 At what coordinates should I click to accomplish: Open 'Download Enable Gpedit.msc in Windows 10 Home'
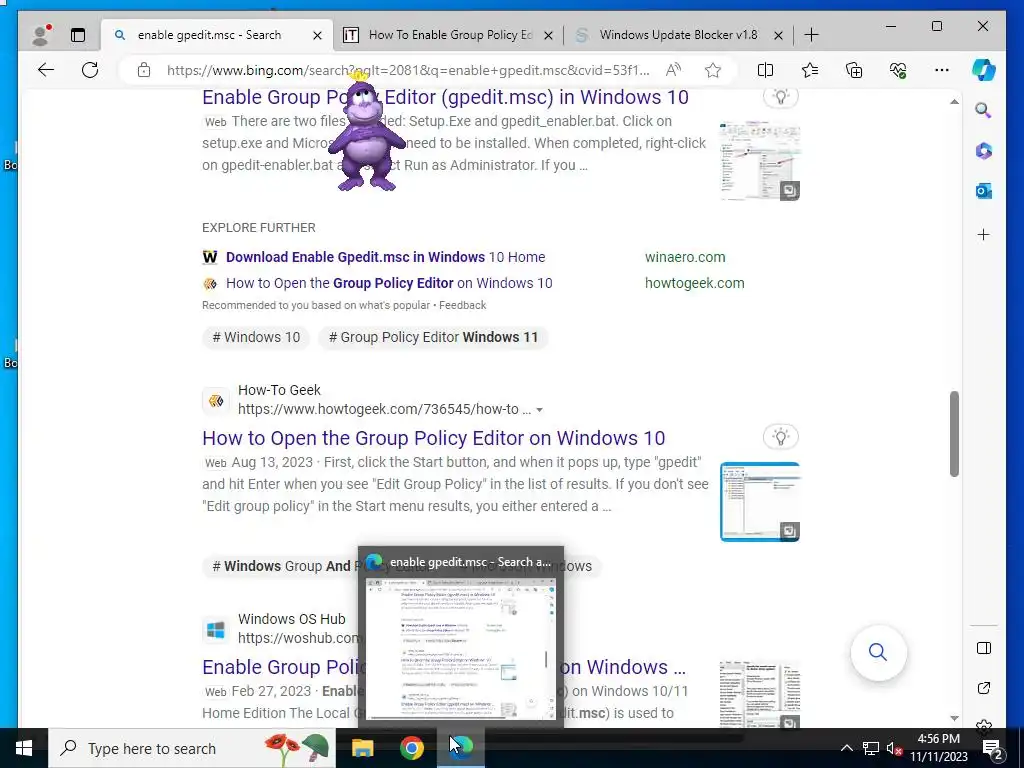(x=385, y=257)
